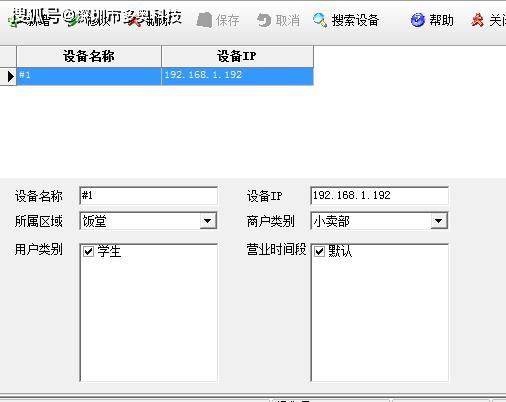This screenshot has width=506, height=402.
Task: Expand the 商户类别 dropdown arrow
Action: pos(438,221)
